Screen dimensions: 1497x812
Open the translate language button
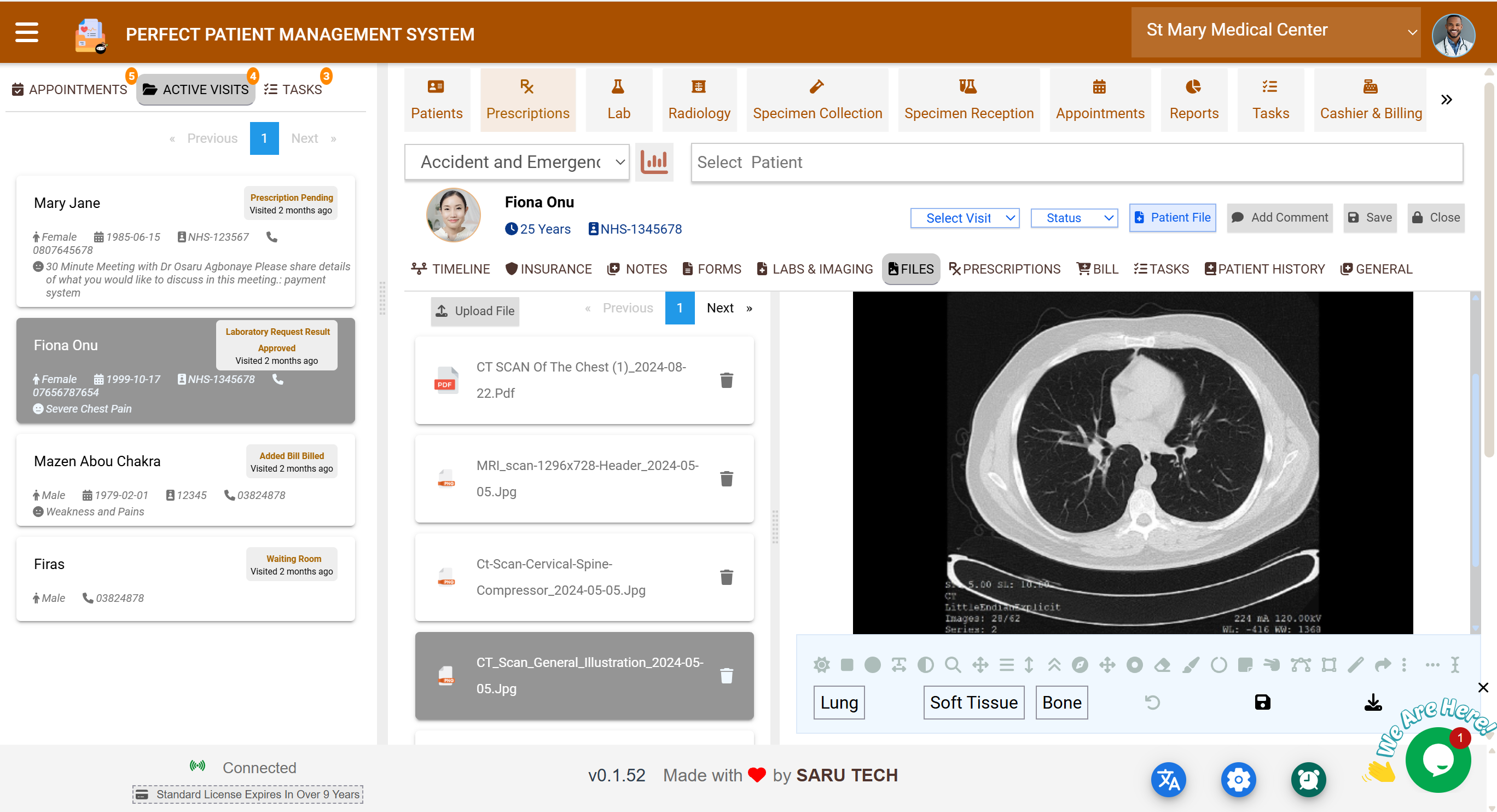click(x=1169, y=780)
